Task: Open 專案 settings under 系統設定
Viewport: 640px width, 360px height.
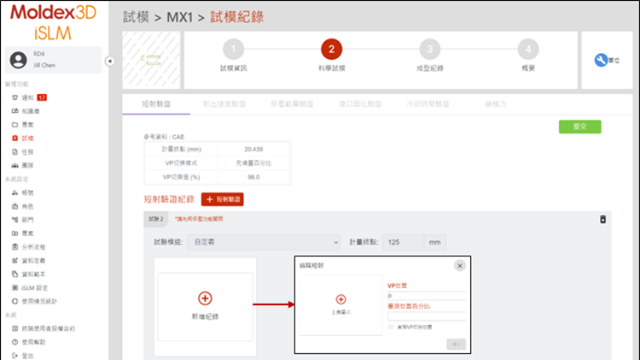Action: tap(23, 233)
